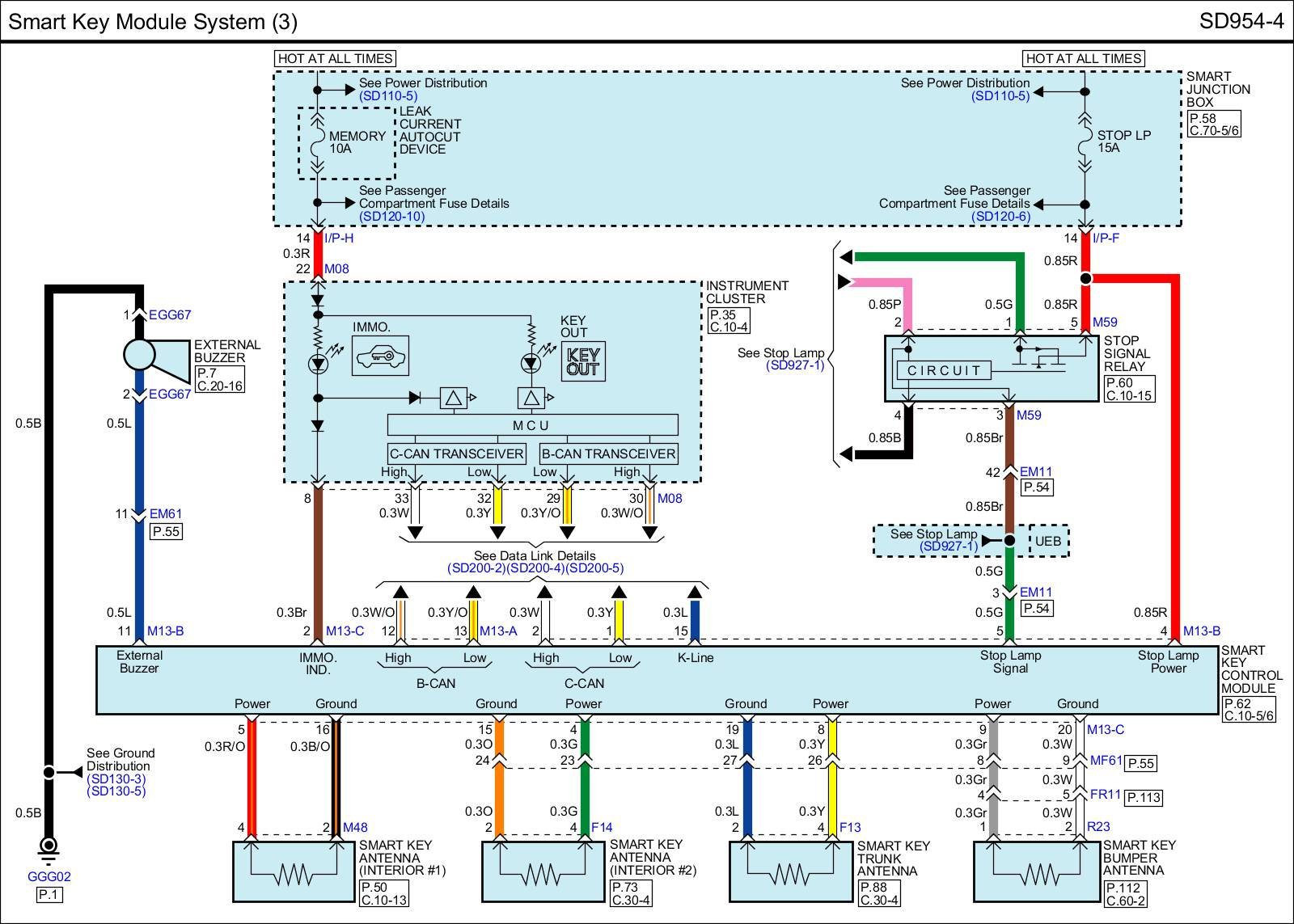Click the IMMO. car-and-key indicator icon
This screenshot has width=1294, height=924.
380,356
